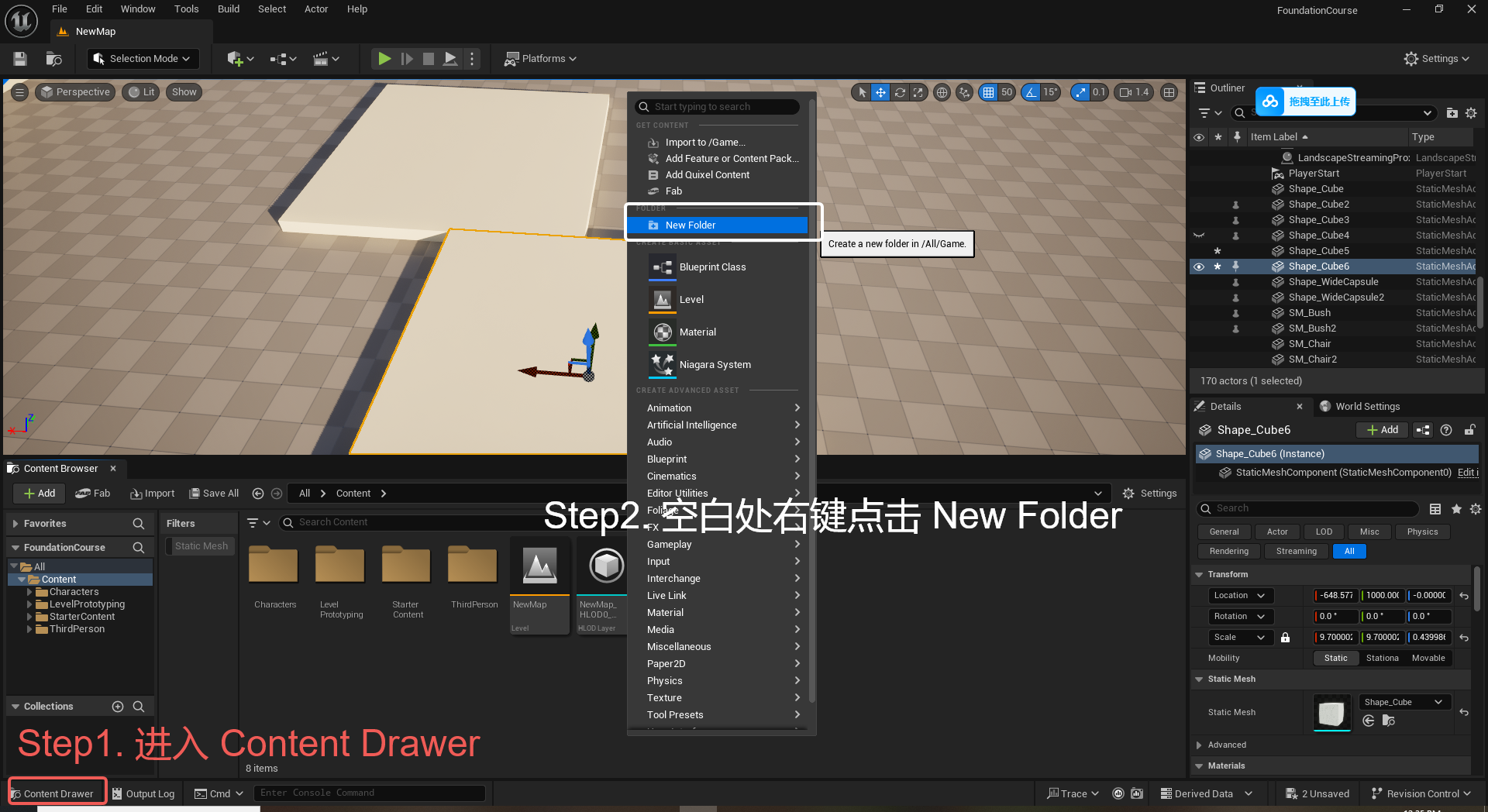Image resolution: width=1488 pixels, height=812 pixels.
Task: Toggle pin for Shape_Cube2 row
Action: (1236, 205)
